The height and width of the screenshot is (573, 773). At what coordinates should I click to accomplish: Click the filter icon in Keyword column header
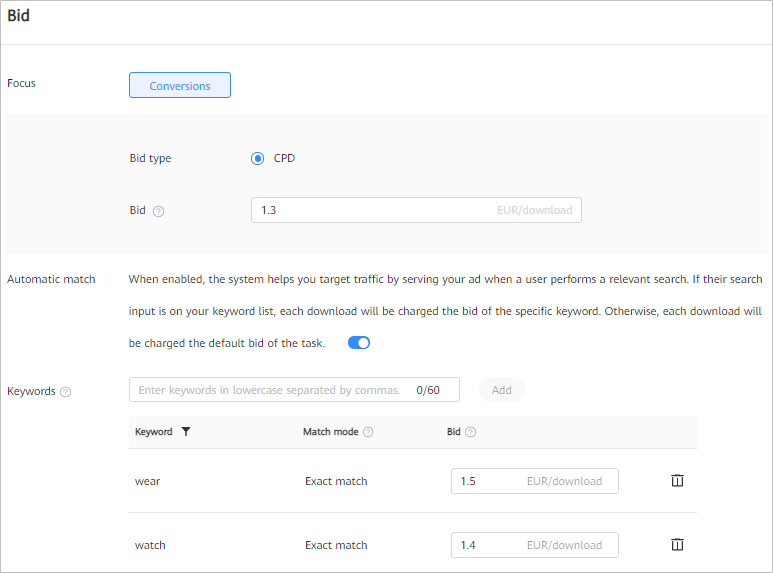185,432
